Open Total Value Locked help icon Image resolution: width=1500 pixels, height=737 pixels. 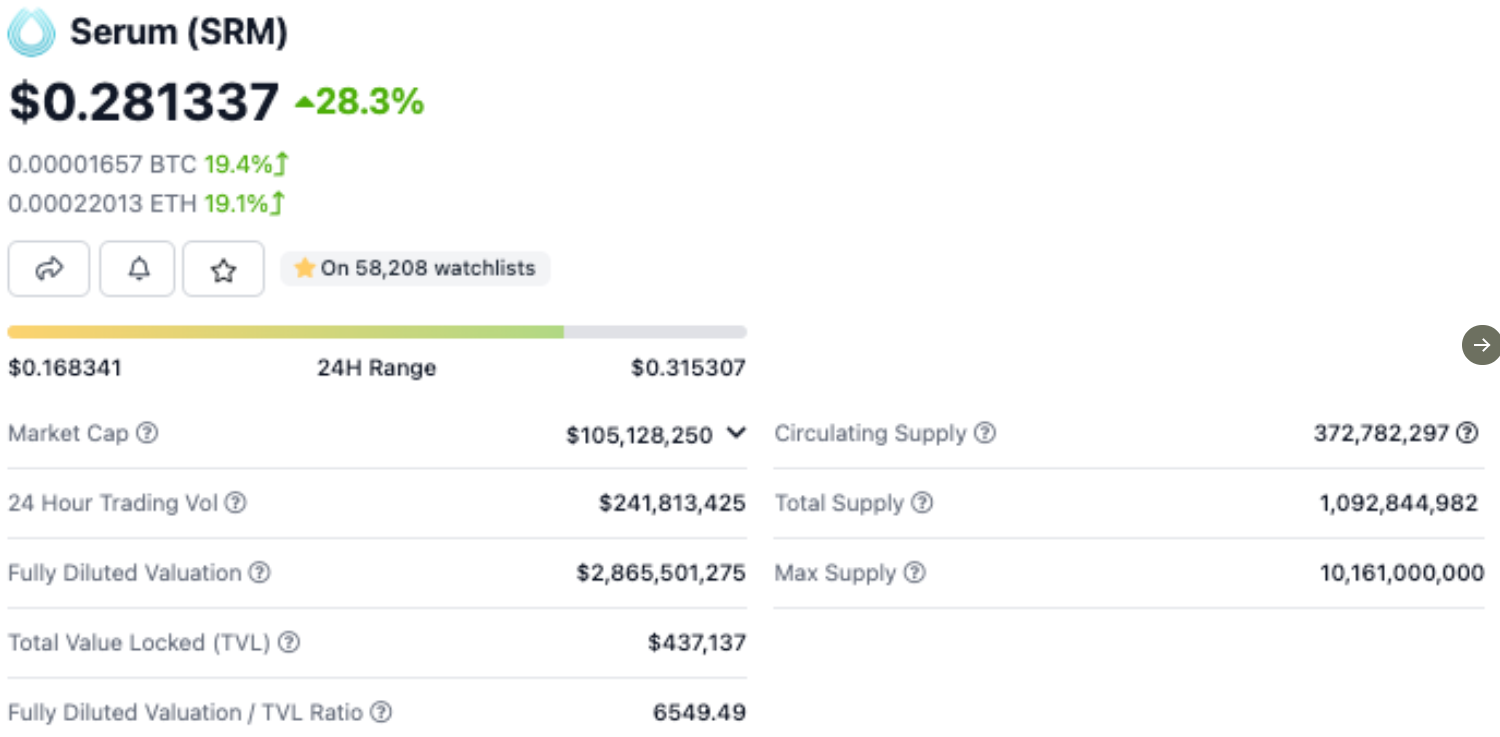[288, 643]
